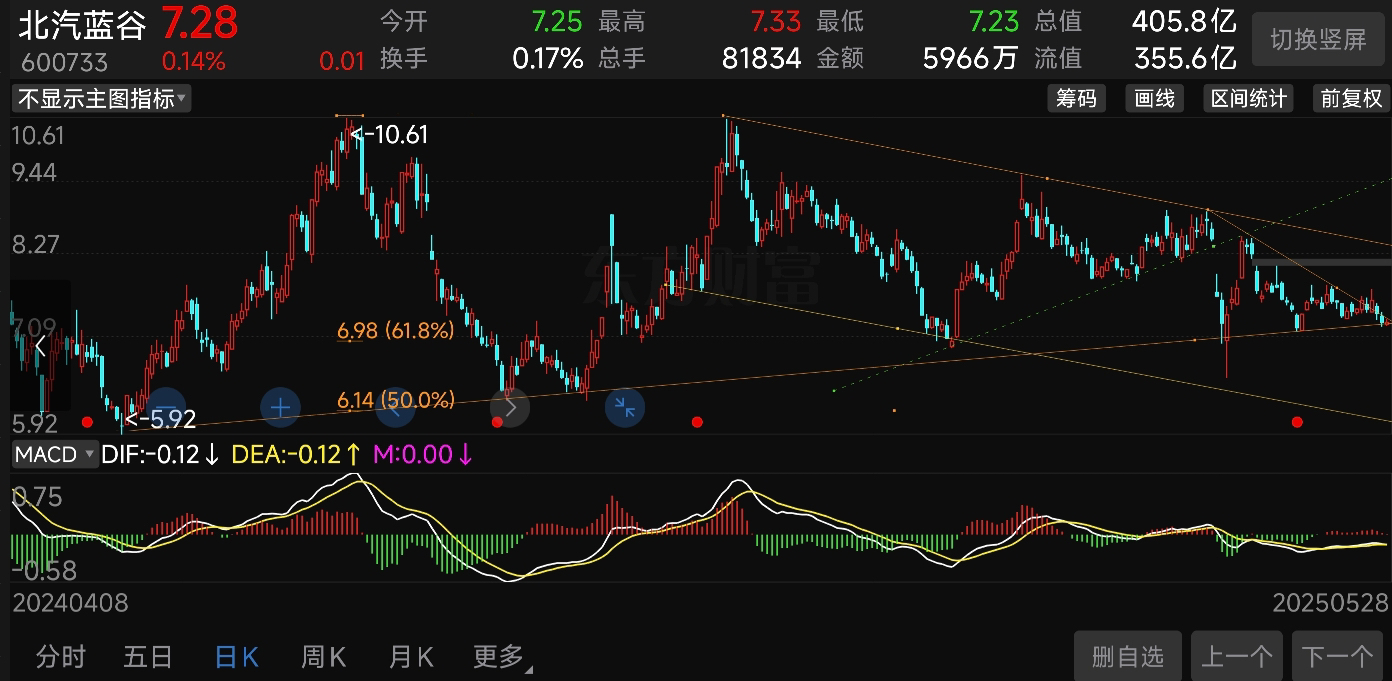Click the current price 7.28

tap(199, 21)
